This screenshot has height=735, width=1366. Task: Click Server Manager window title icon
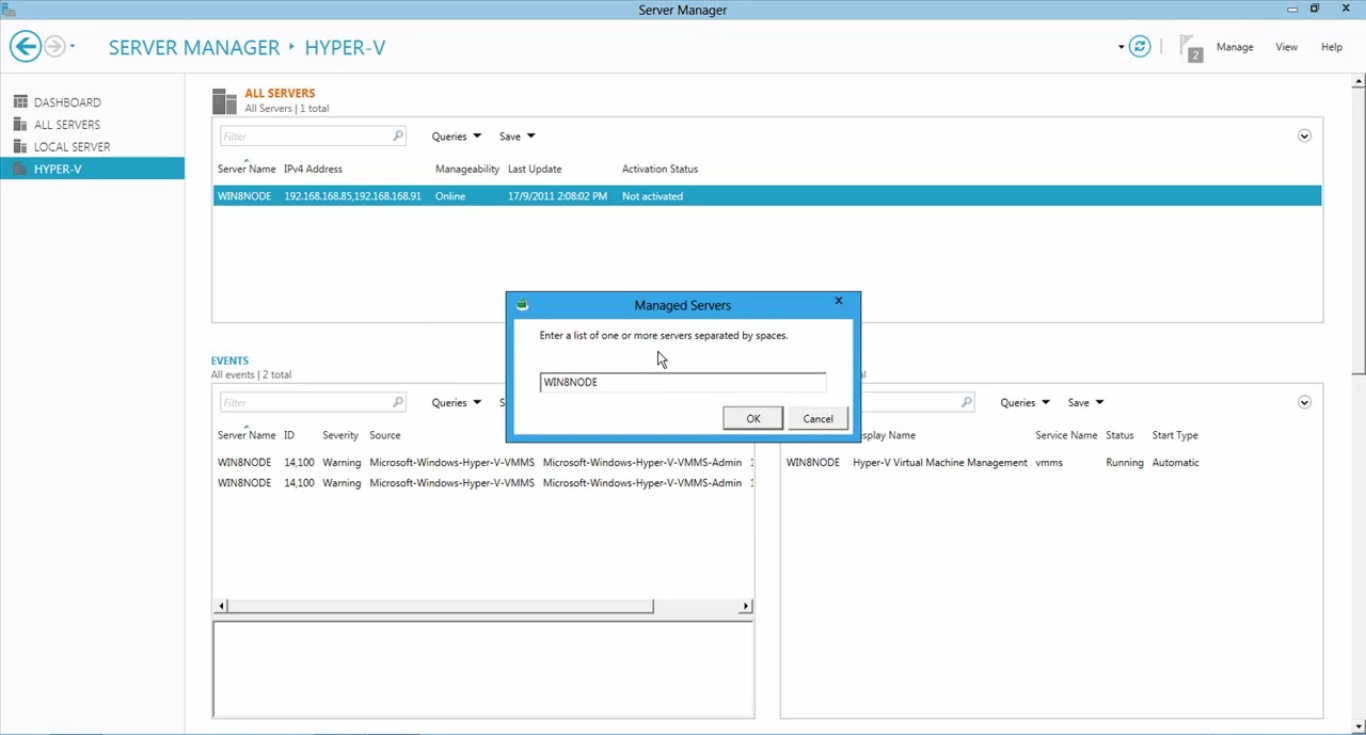8,9
